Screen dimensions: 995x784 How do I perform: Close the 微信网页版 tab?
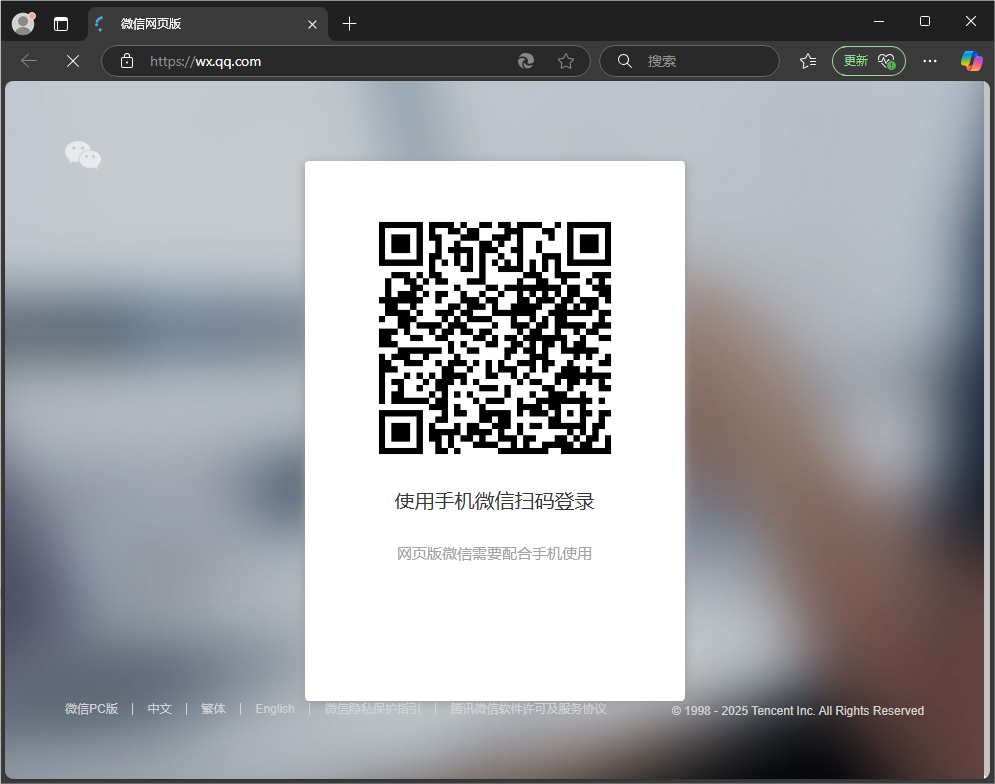[312, 24]
